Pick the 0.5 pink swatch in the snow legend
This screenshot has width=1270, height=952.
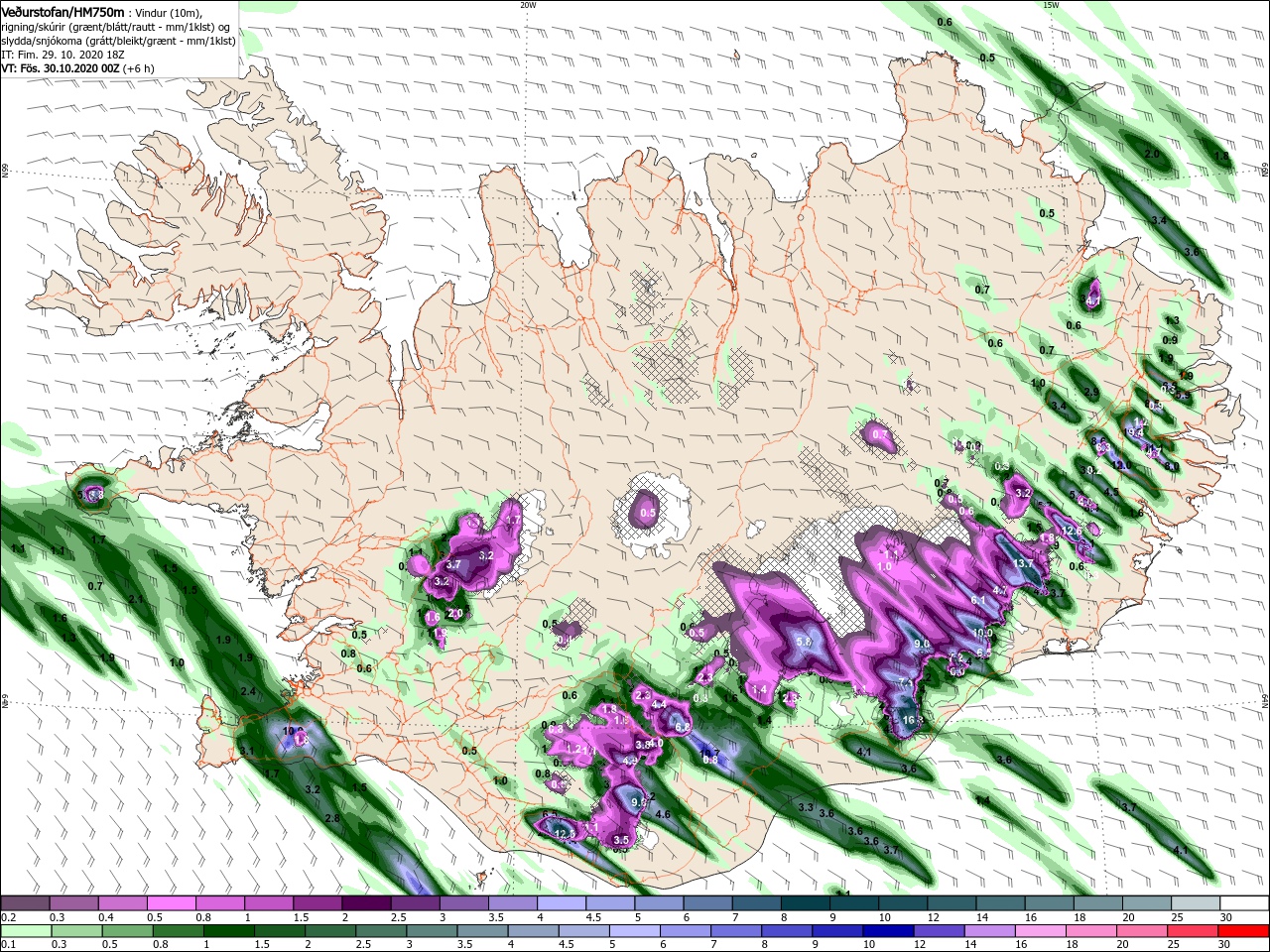(172, 902)
